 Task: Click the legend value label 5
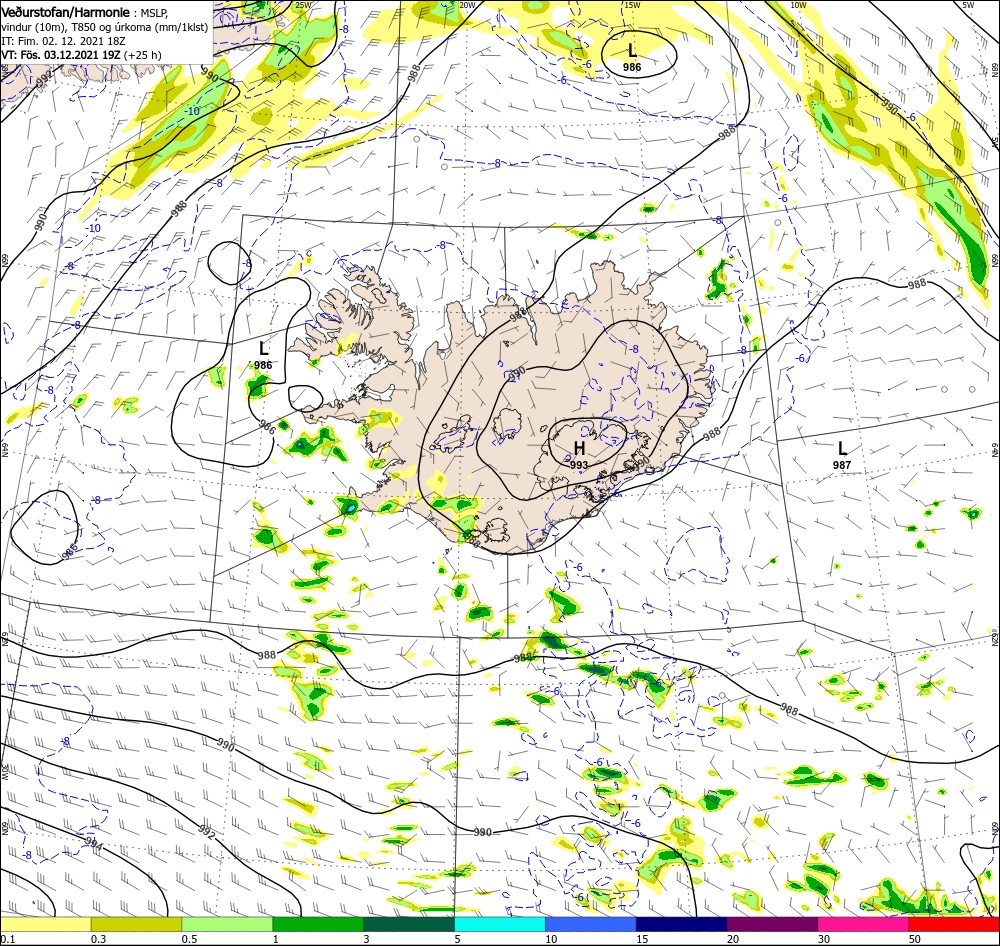tap(457, 939)
